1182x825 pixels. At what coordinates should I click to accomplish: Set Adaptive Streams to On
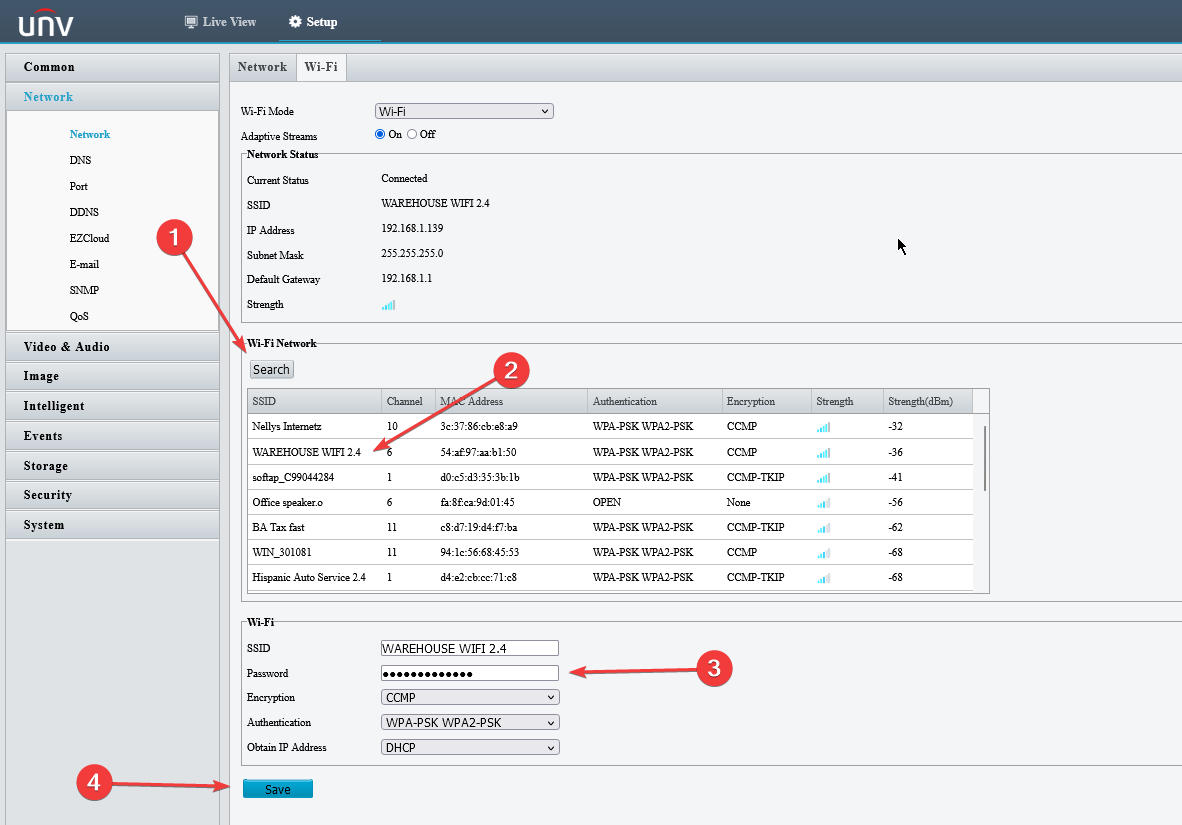(380, 134)
